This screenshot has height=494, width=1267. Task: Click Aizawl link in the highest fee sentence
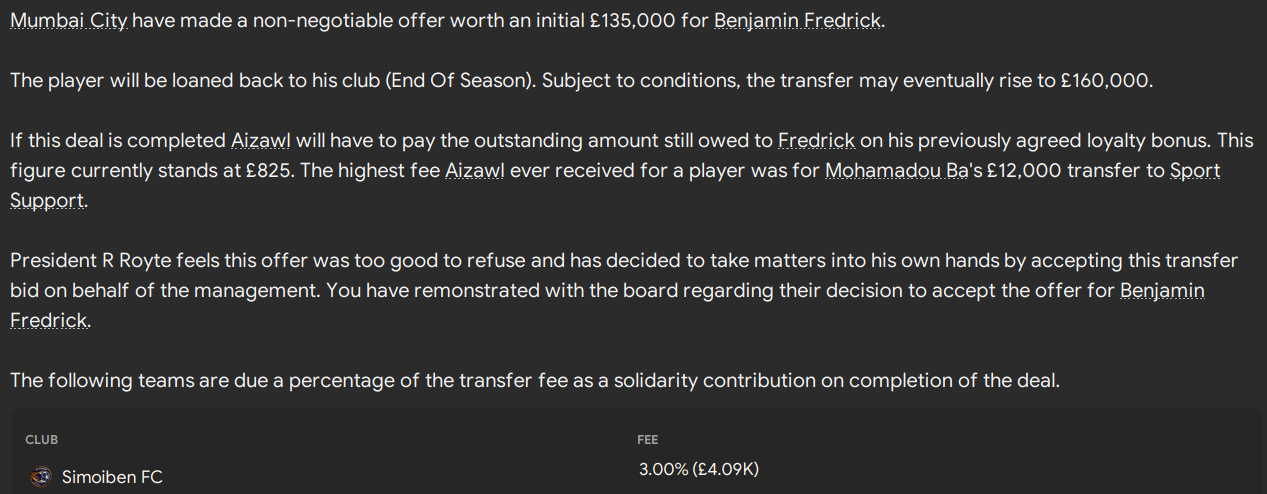(473, 170)
